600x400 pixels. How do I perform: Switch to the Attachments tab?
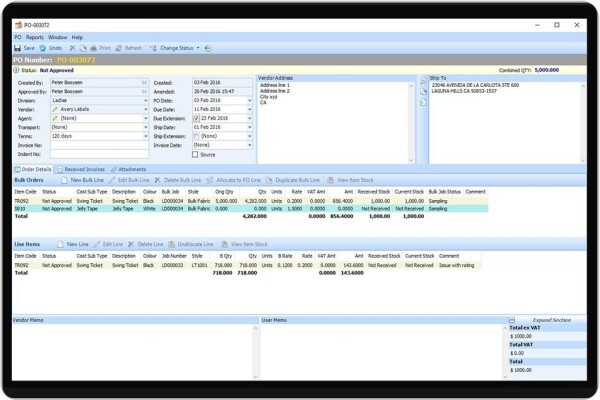point(129,169)
